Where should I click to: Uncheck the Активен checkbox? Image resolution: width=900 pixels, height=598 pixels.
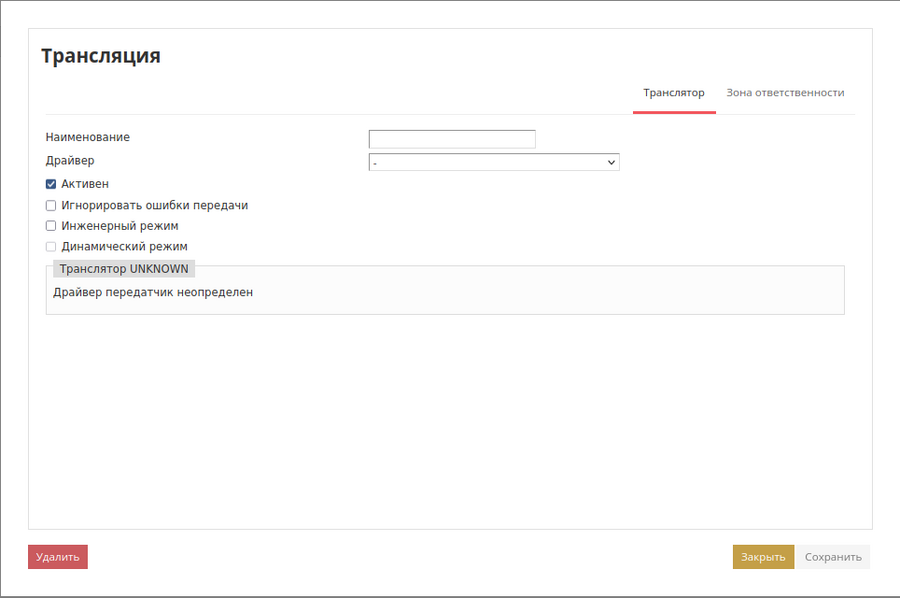pyautogui.click(x=51, y=184)
